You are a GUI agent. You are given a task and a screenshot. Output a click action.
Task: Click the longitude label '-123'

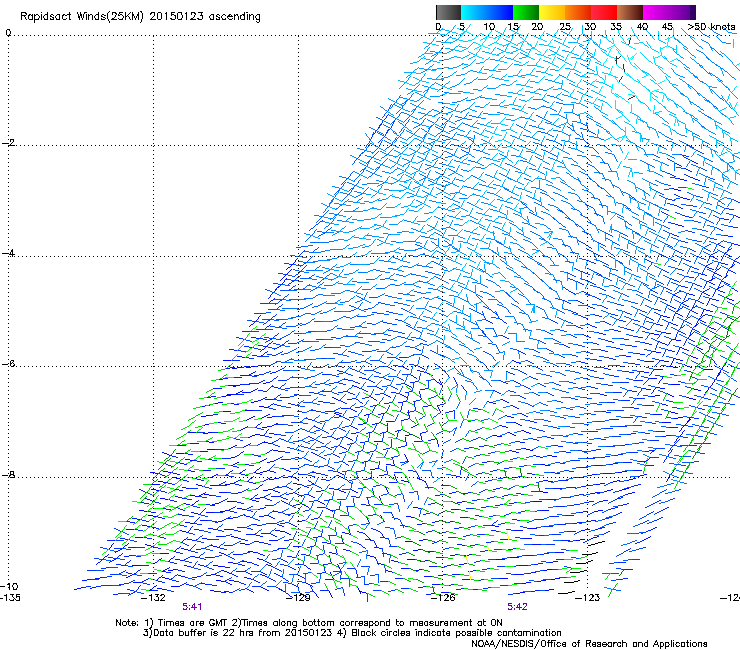click(588, 598)
